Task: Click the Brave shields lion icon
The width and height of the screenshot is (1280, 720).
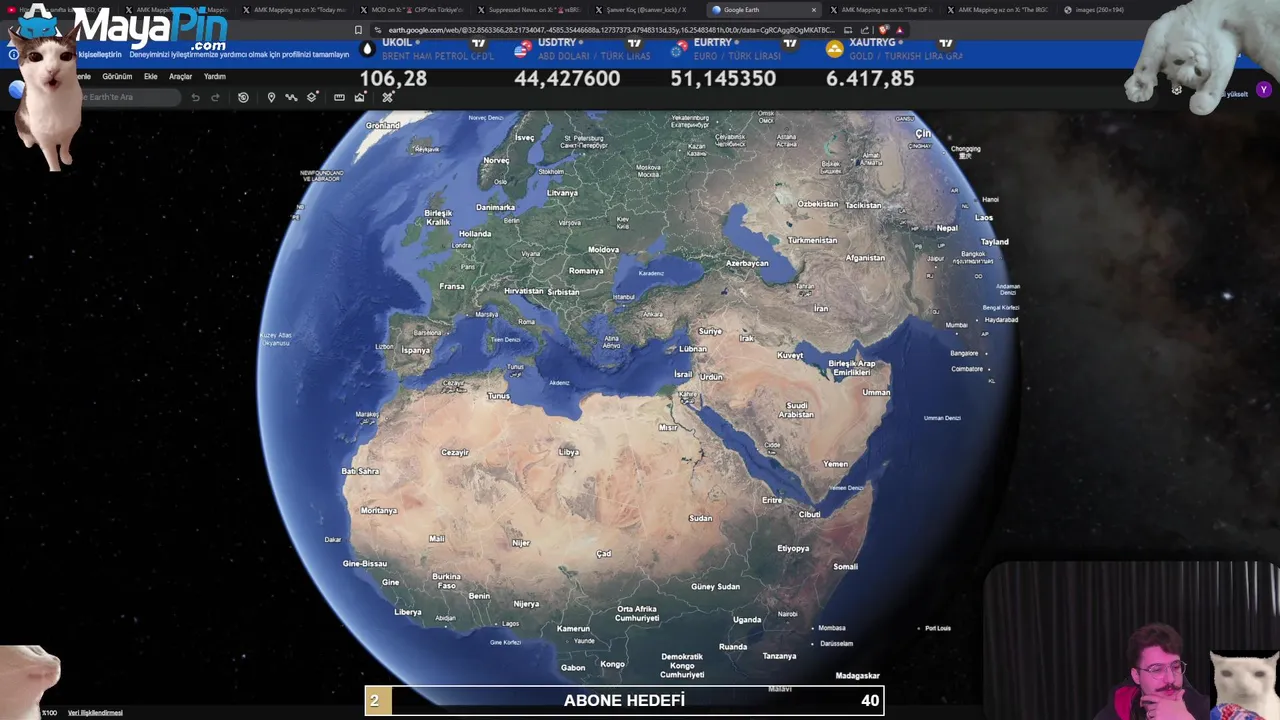Action: click(884, 30)
